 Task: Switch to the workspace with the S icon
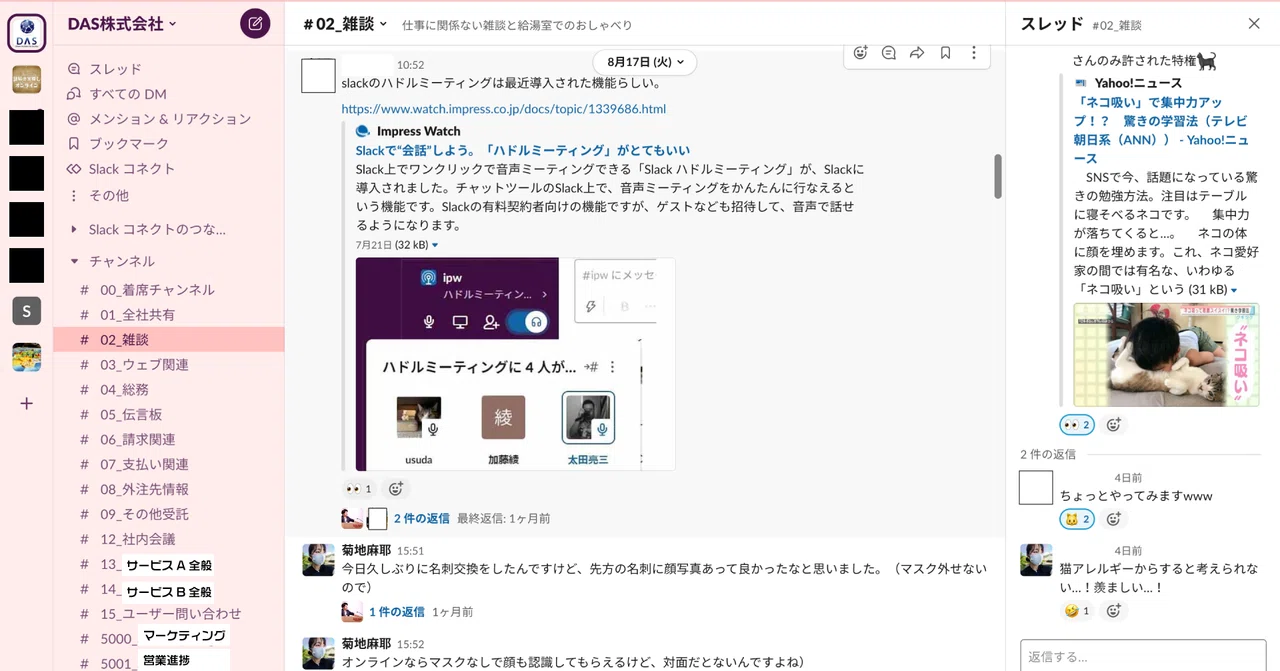pyautogui.click(x=27, y=311)
